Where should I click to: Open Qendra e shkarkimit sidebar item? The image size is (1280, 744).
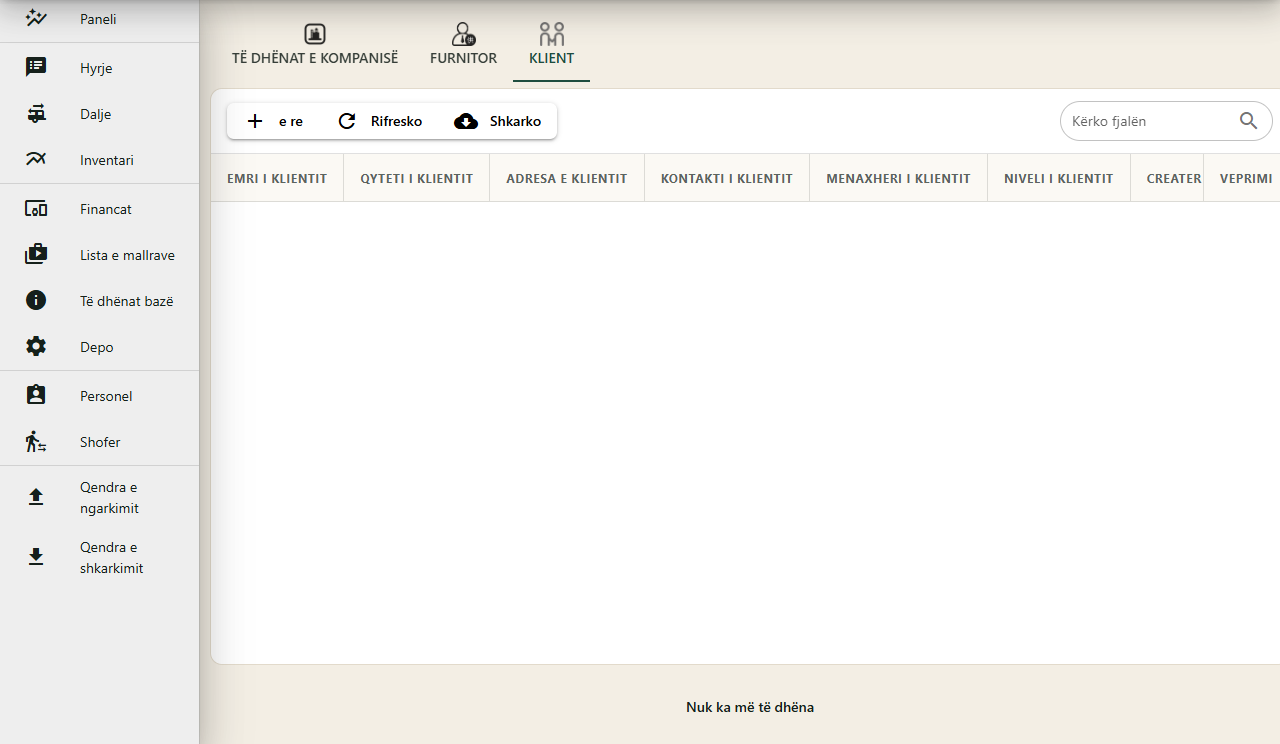coord(99,558)
